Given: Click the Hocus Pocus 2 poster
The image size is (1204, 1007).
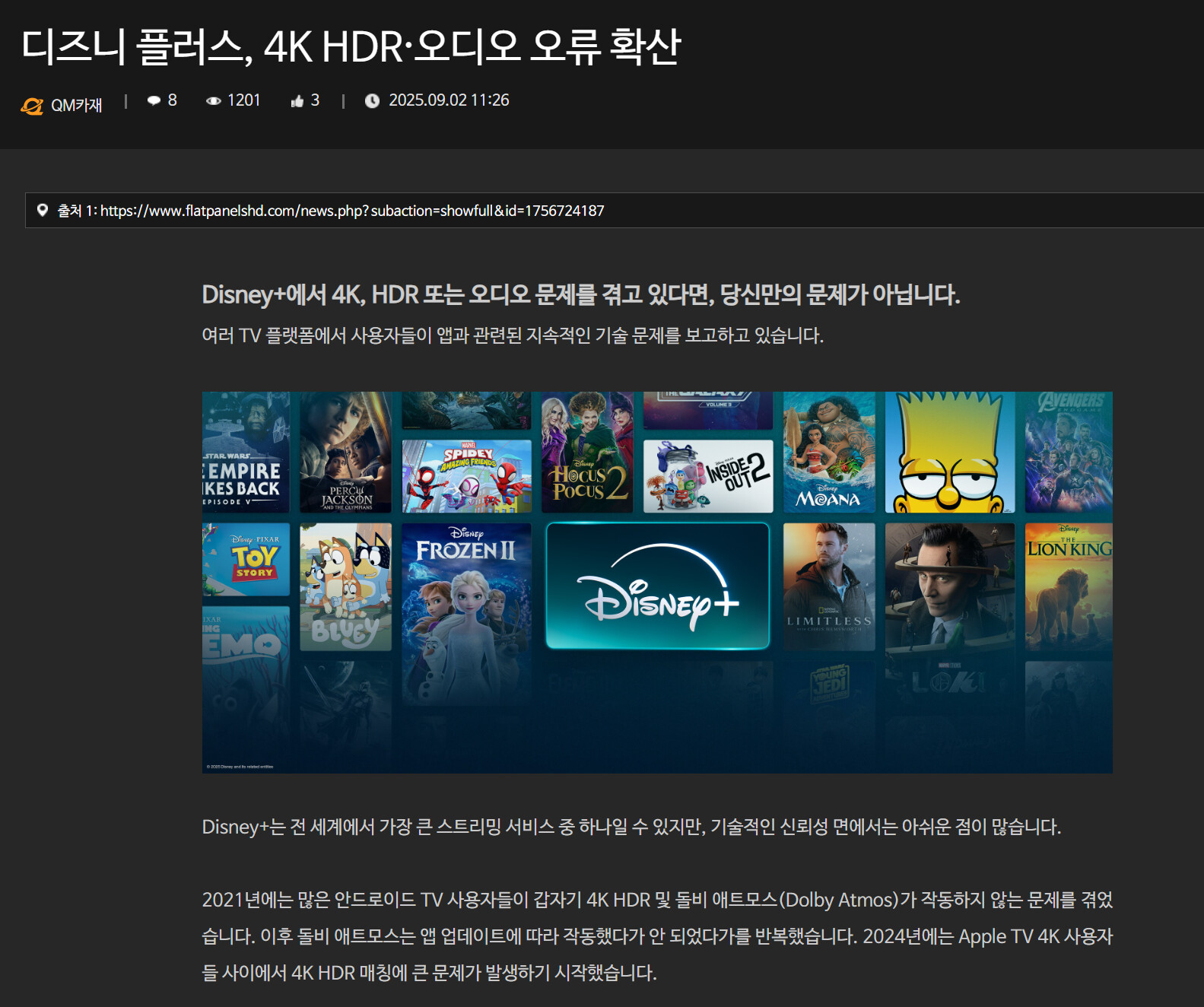Looking at the screenshot, I should tap(587, 453).
